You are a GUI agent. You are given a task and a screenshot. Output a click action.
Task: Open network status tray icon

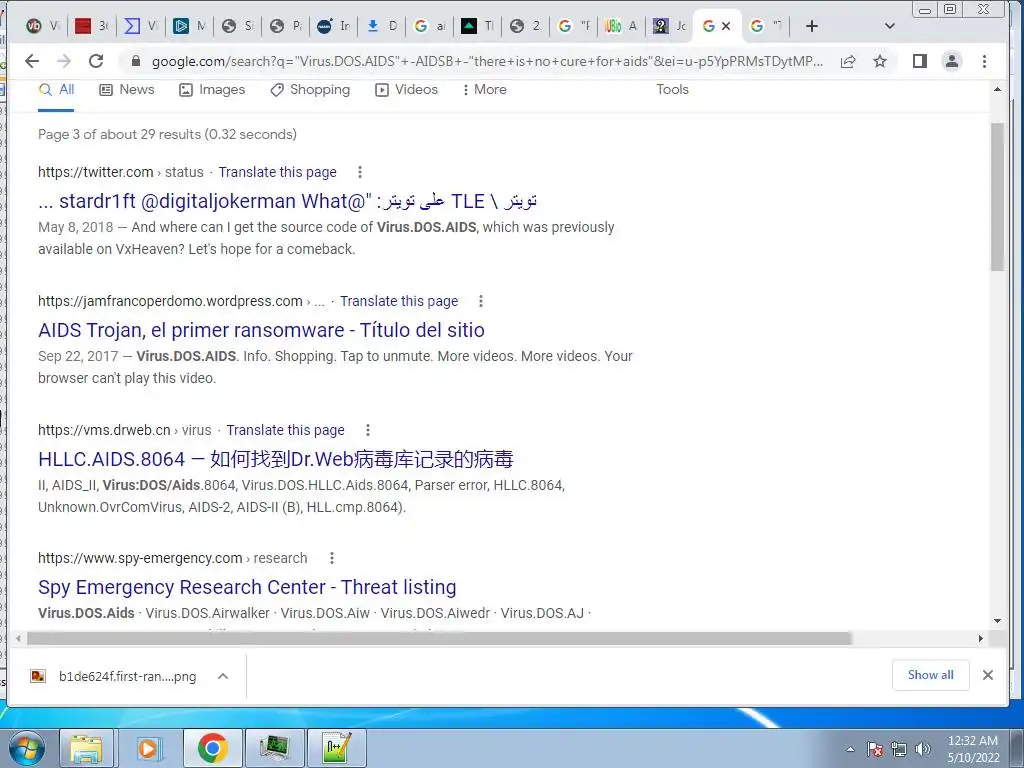(x=899, y=749)
